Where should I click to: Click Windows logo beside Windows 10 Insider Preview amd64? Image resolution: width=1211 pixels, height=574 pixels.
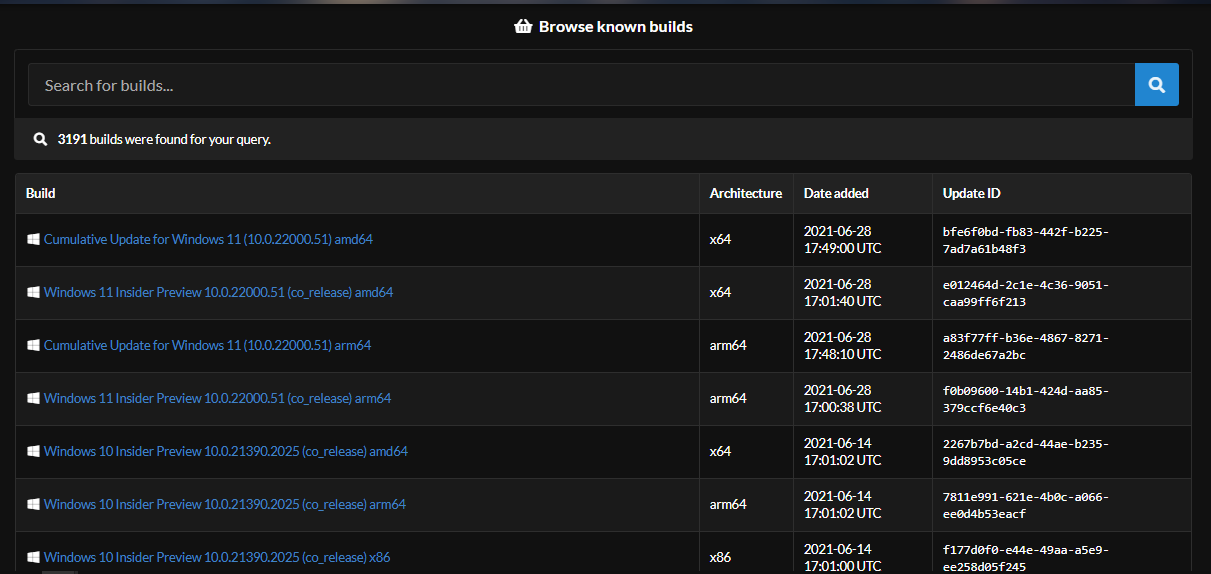click(33, 452)
